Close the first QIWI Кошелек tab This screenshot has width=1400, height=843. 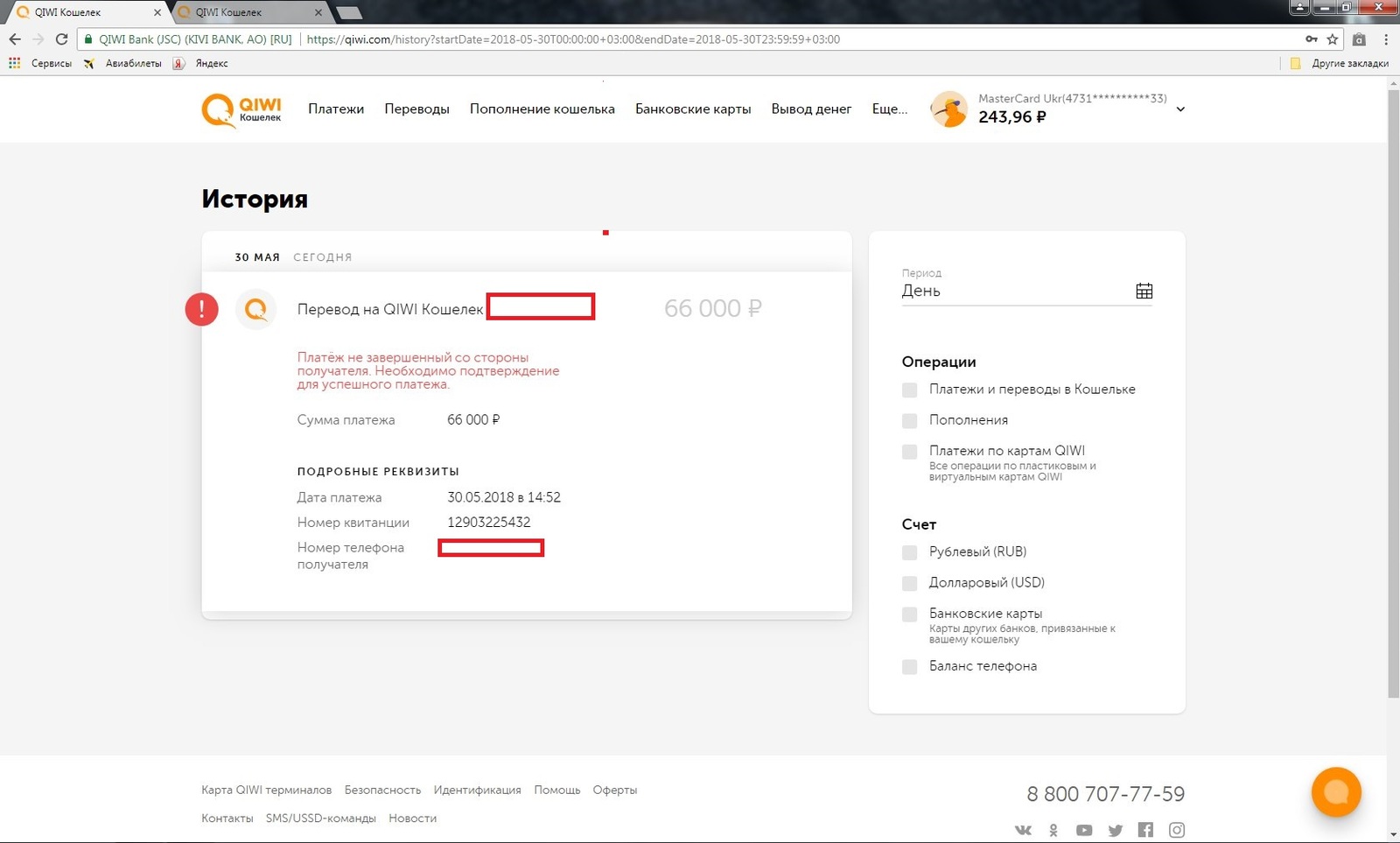tap(157, 12)
